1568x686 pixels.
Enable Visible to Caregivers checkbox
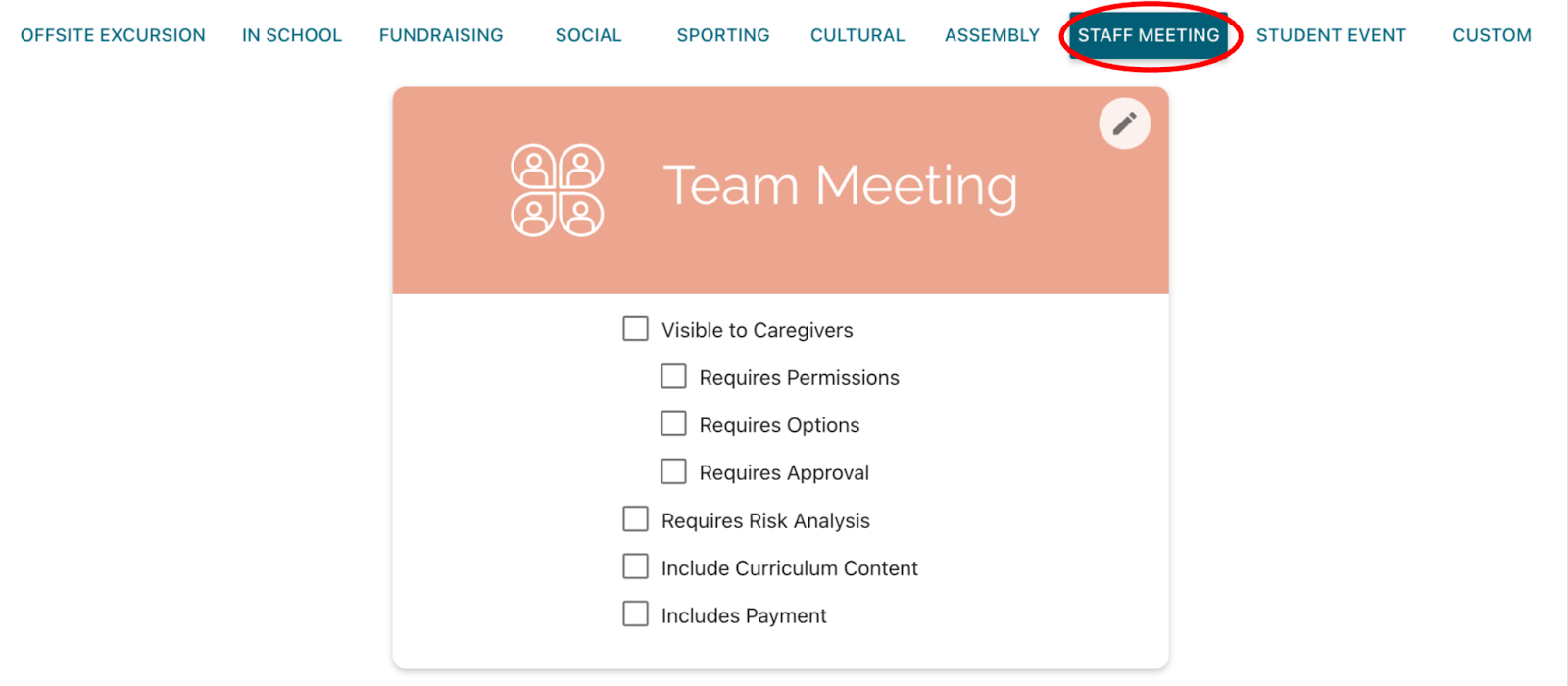pyautogui.click(x=636, y=328)
